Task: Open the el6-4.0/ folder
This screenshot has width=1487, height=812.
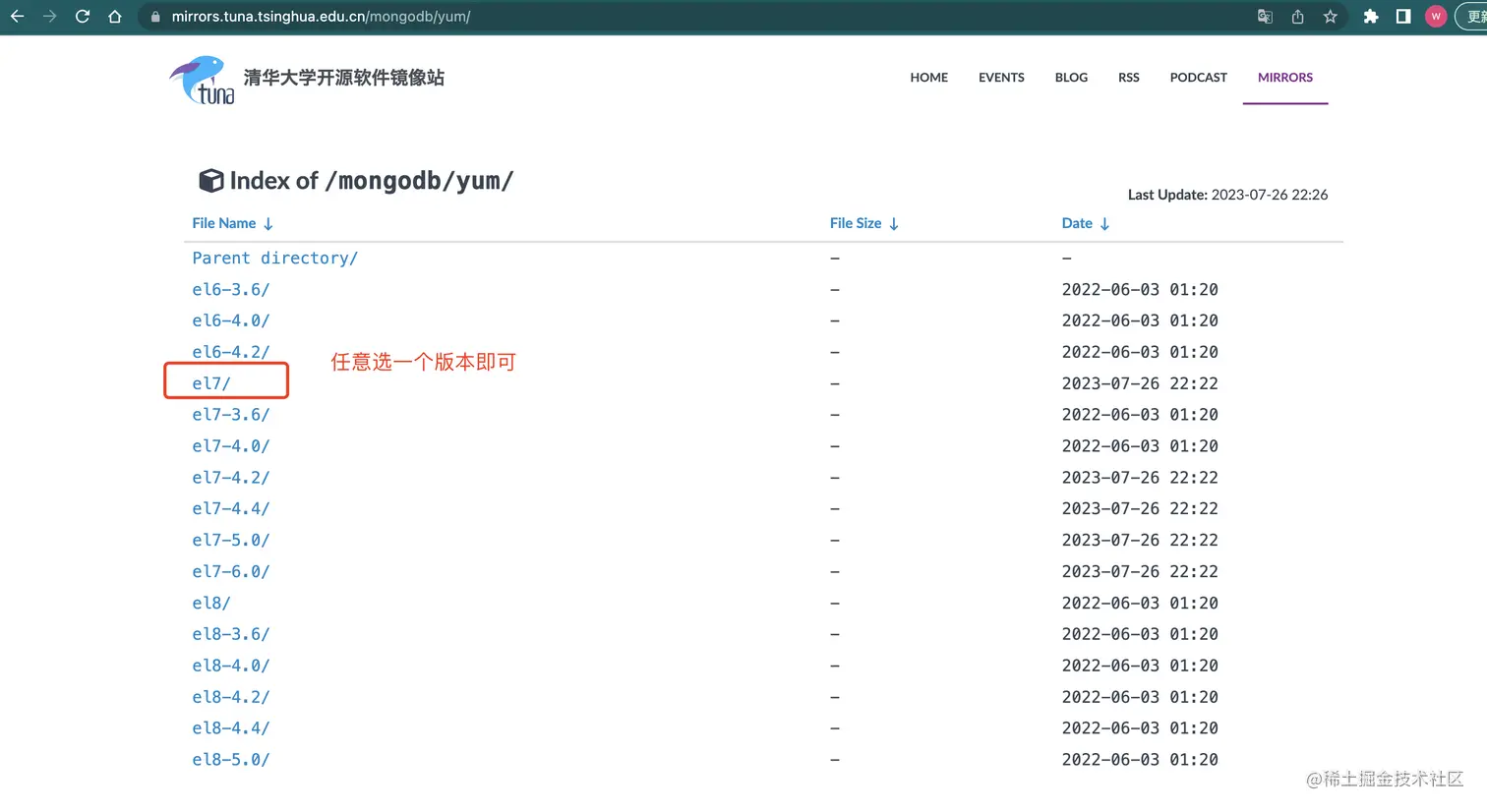Action: coord(231,321)
